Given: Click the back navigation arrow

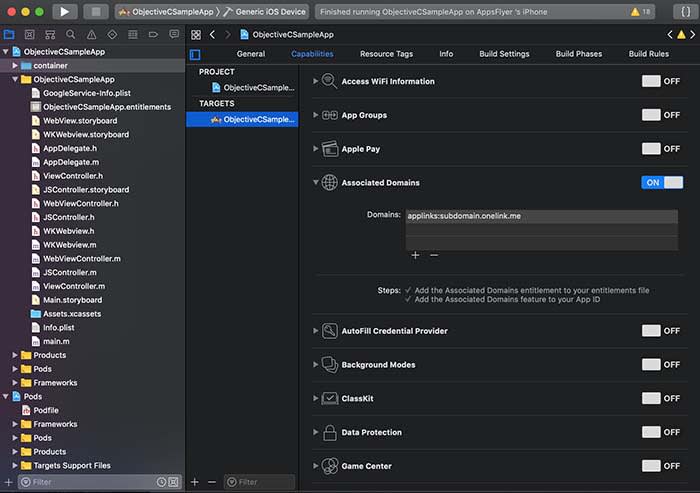Looking at the screenshot, I should [212, 34].
